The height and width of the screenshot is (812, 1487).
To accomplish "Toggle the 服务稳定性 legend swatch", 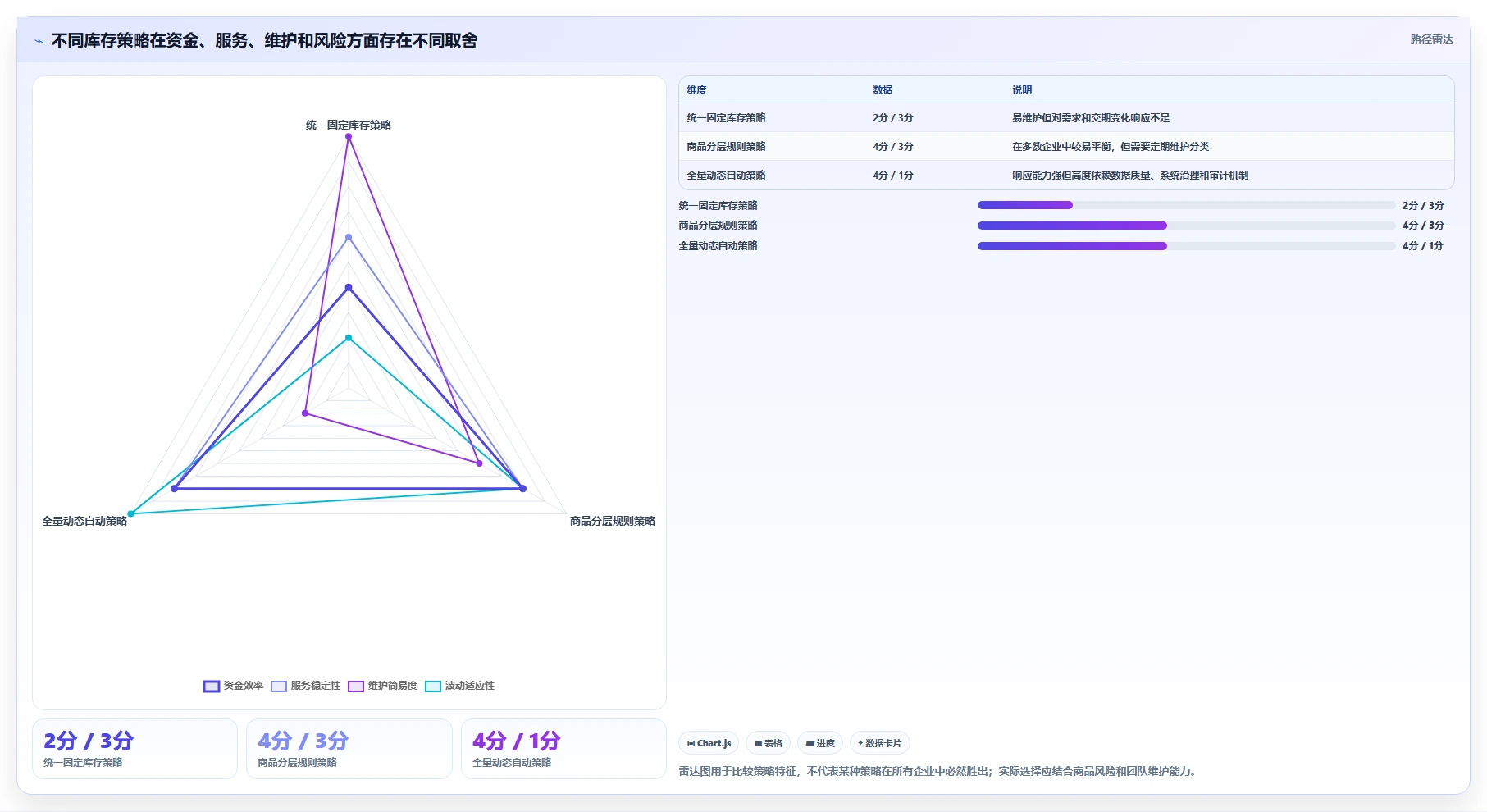I will [279, 687].
